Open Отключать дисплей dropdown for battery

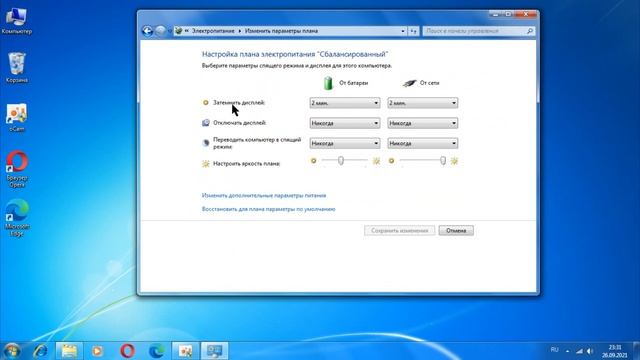tap(345, 123)
